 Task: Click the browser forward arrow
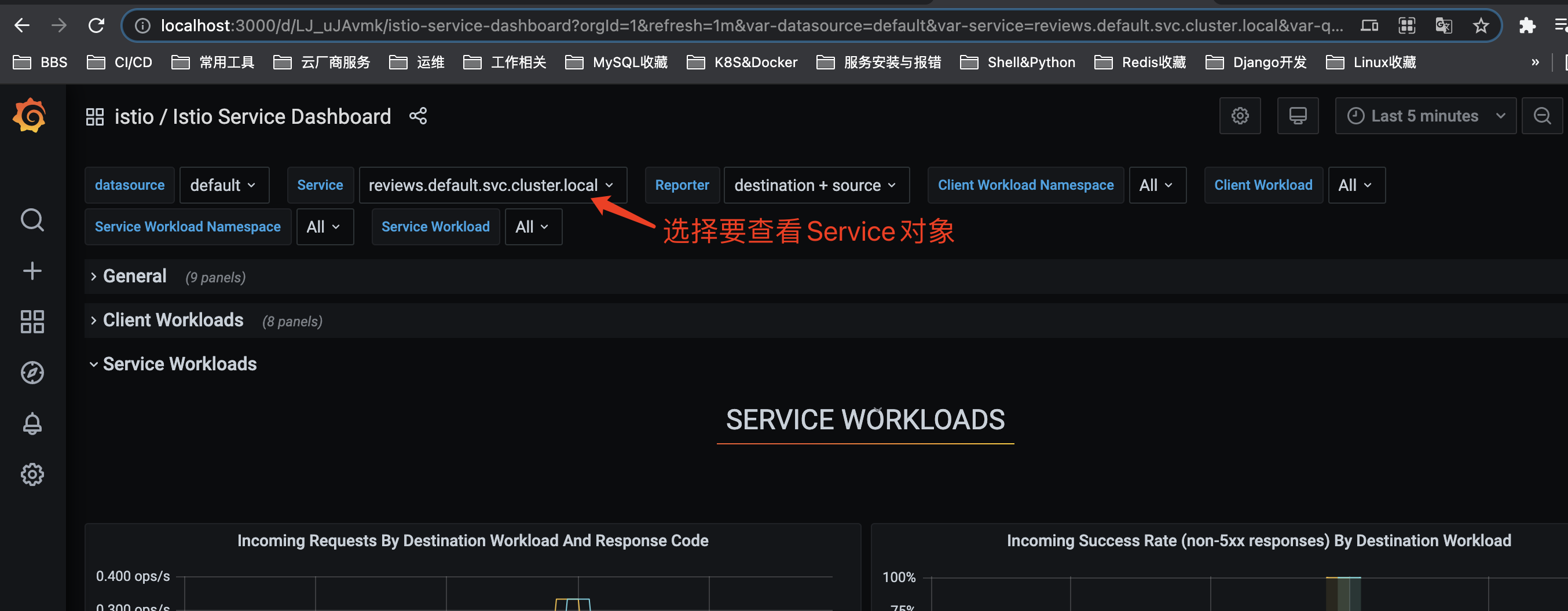[x=59, y=25]
